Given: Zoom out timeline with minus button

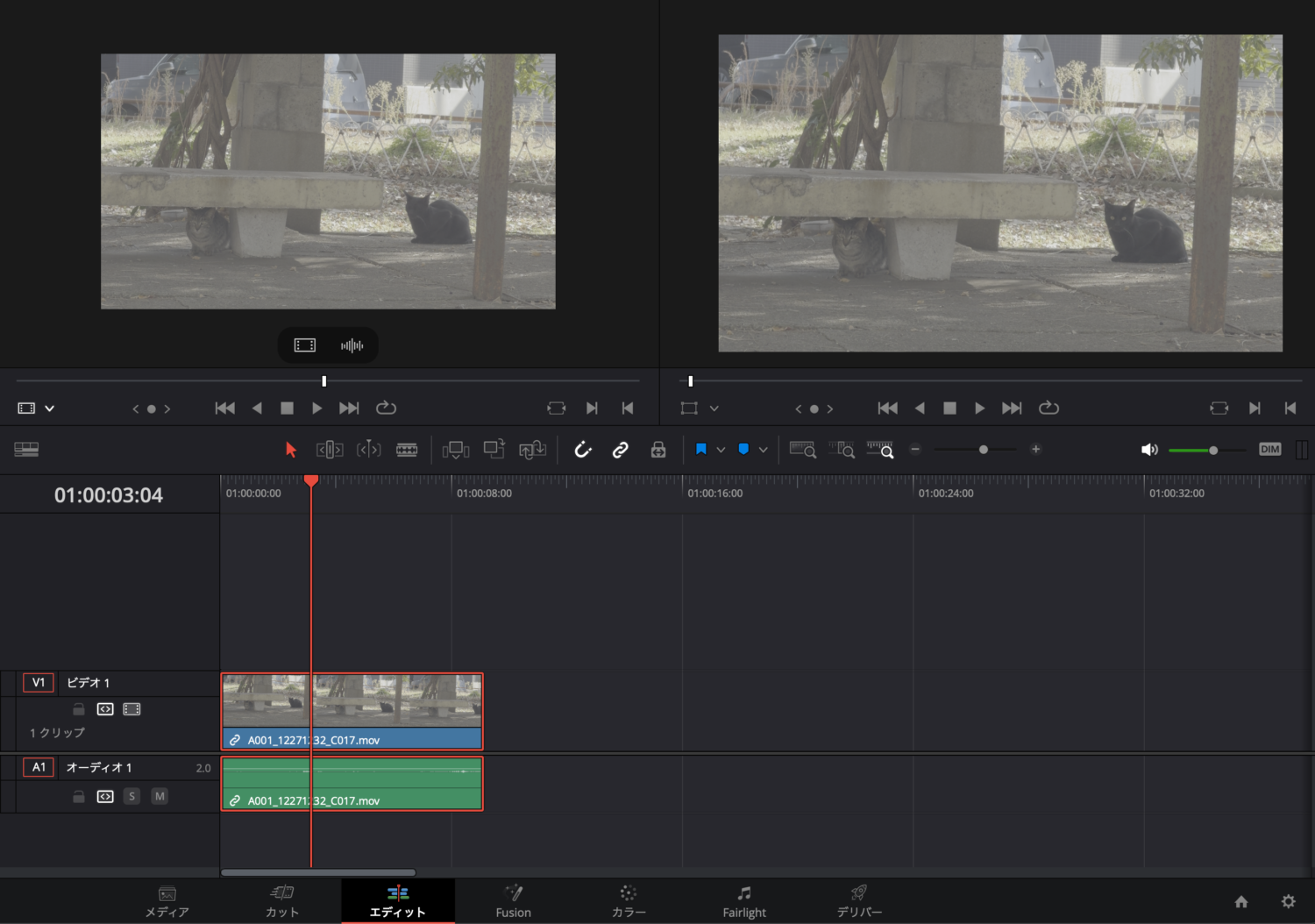Looking at the screenshot, I should click(915, 449).
